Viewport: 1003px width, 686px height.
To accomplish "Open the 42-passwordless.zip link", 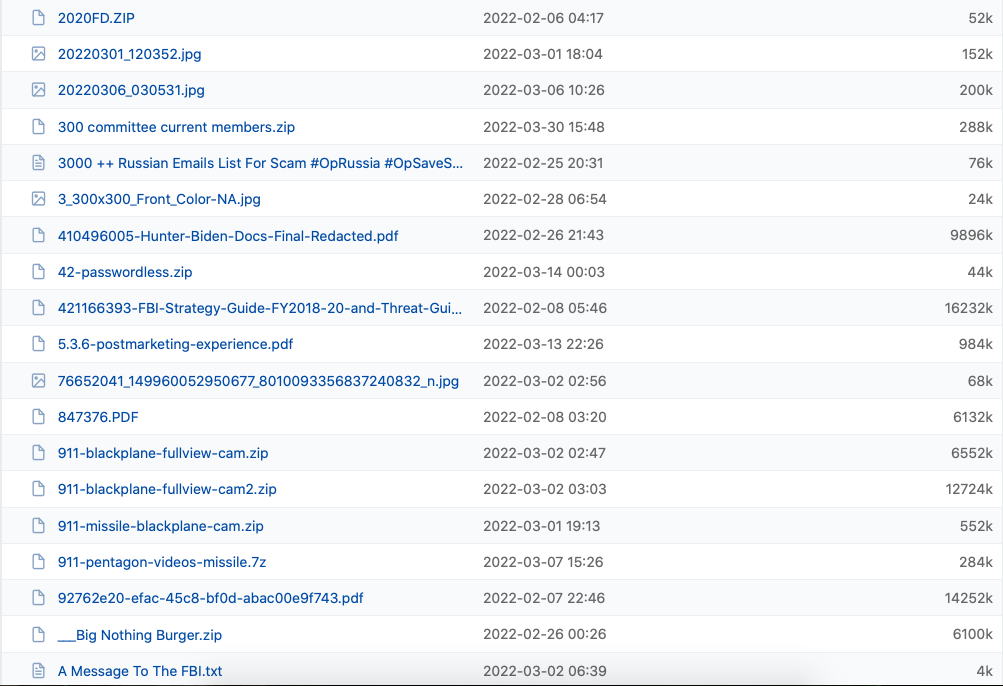I will [x=125, y=272].
